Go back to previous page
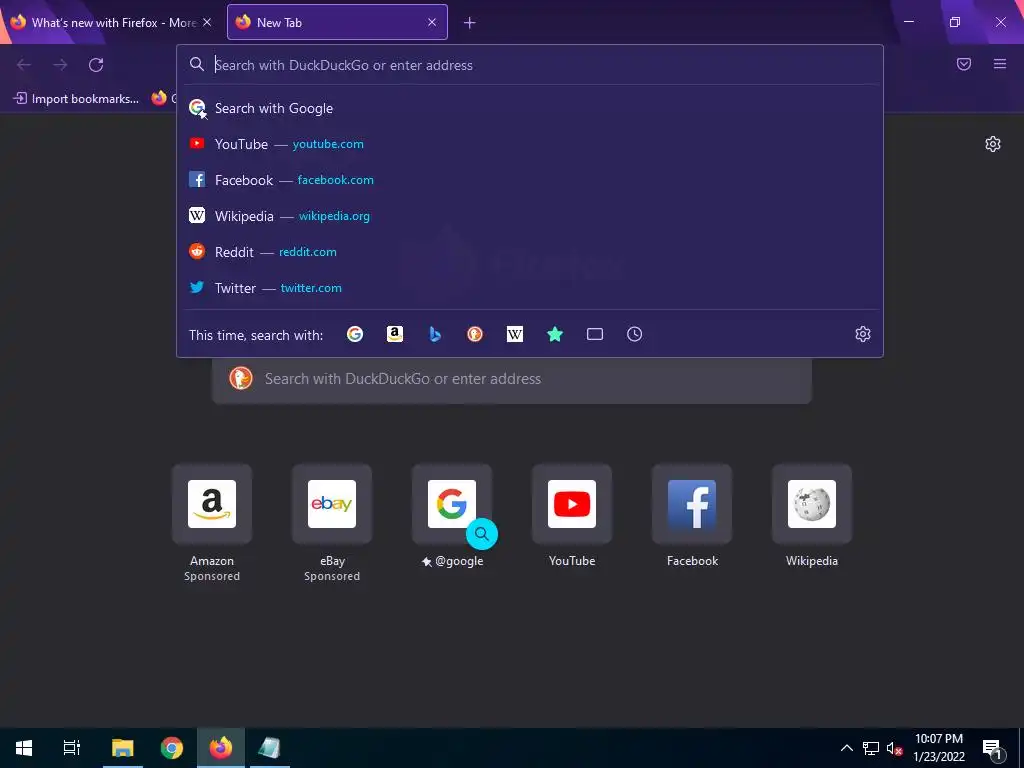1024x768 pixels. pos(24,65)
